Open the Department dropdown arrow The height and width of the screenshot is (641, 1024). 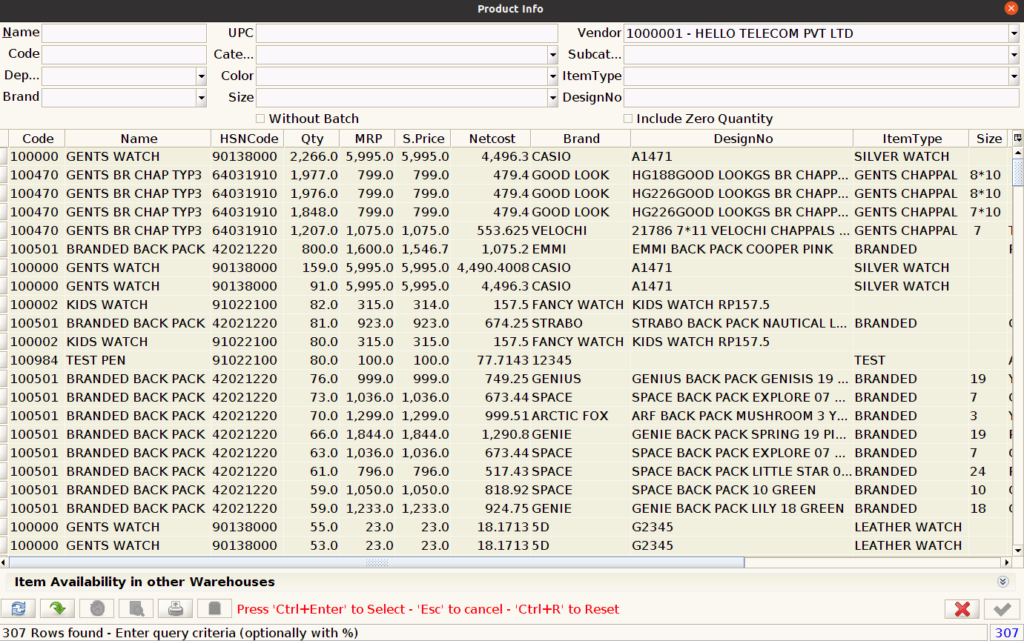[x=201, y=76]
